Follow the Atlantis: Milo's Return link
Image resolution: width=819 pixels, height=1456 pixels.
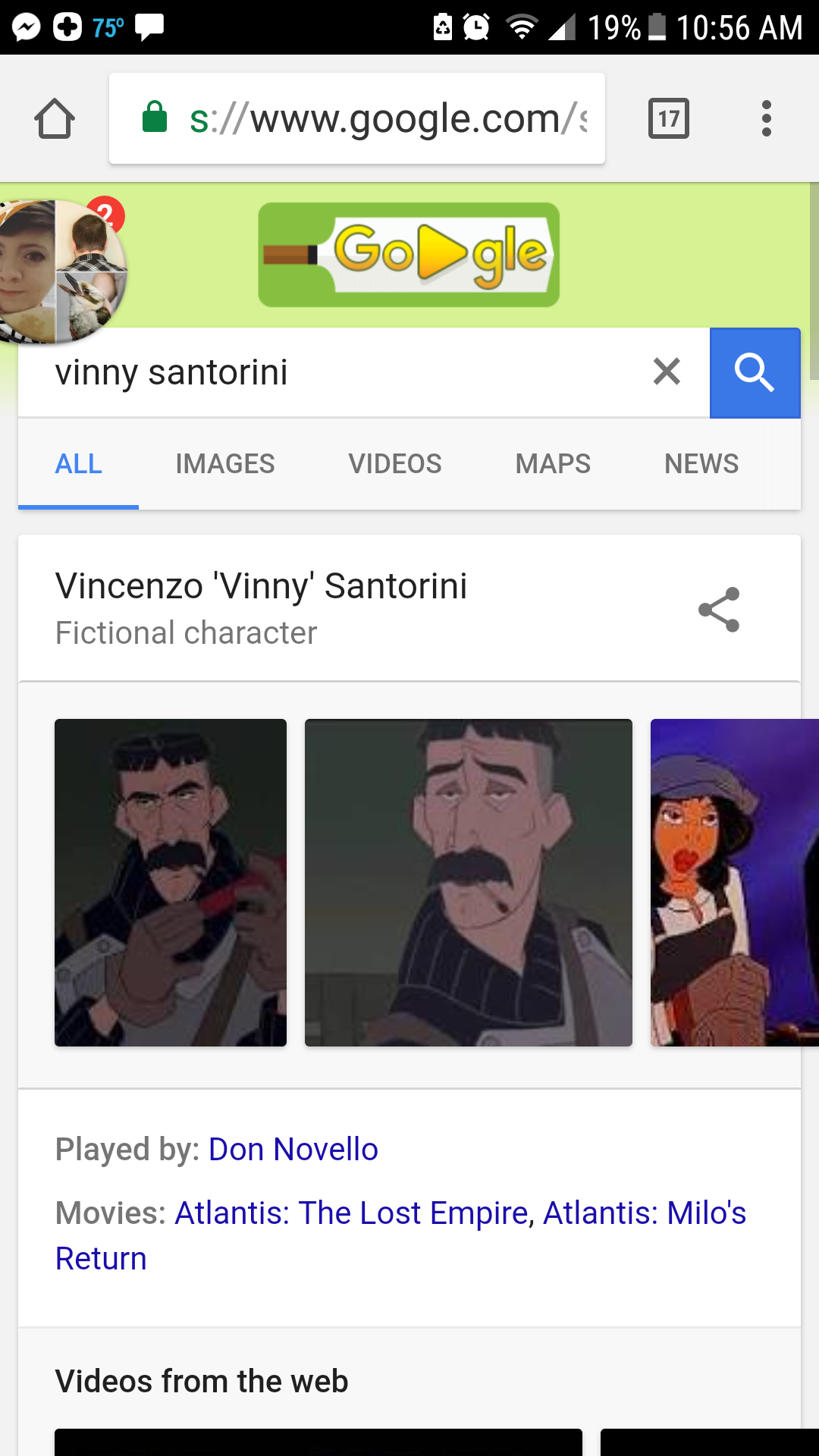click(x=645, y=1213)
